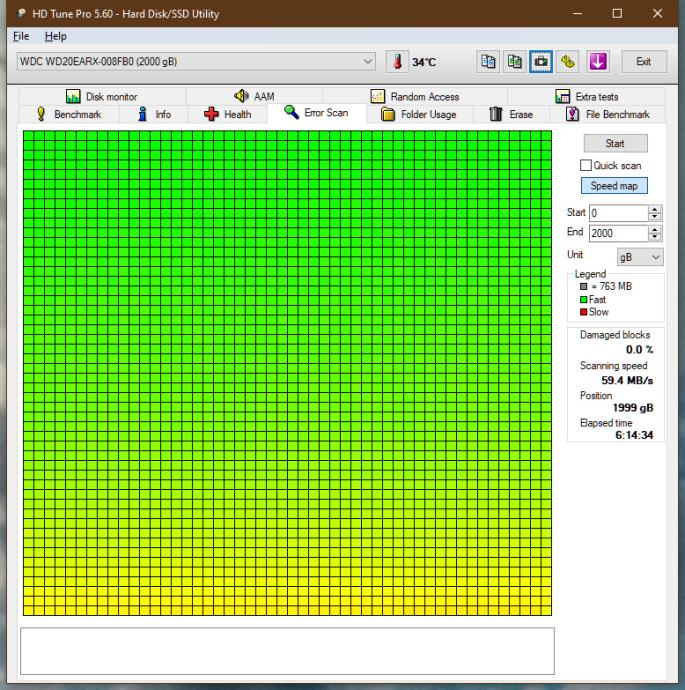Switch to the Benchmark tab

(x=70, y=114)
